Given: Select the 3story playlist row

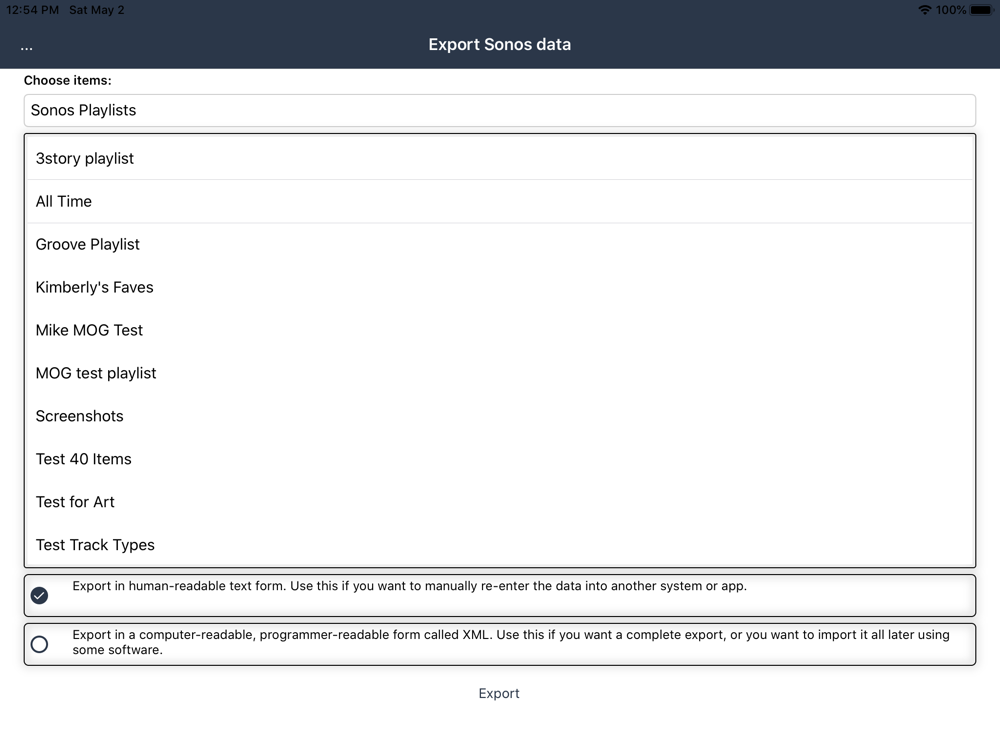Looking at the screenshot, I should coord(499,158).
